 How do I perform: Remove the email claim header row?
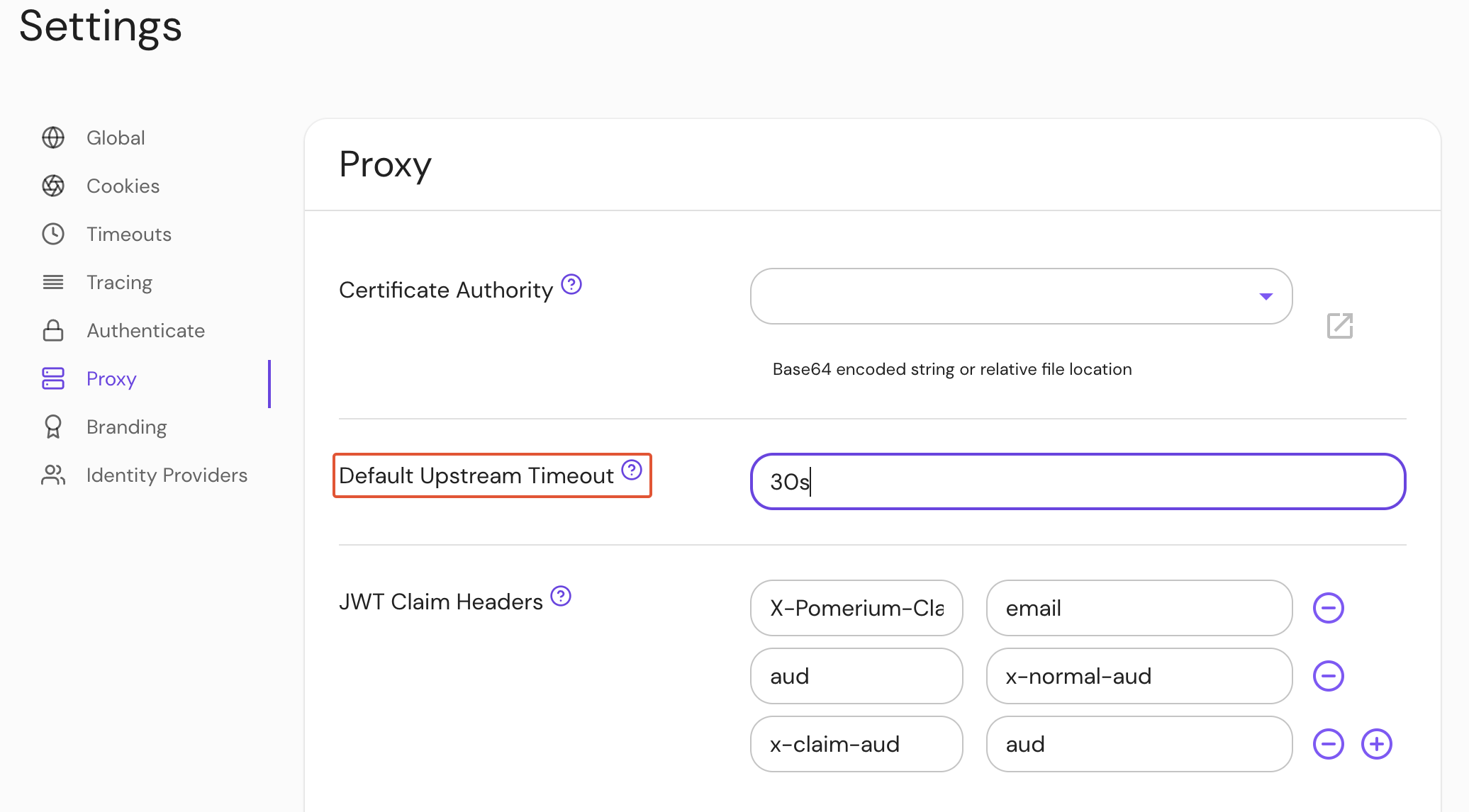point(1328,608)
